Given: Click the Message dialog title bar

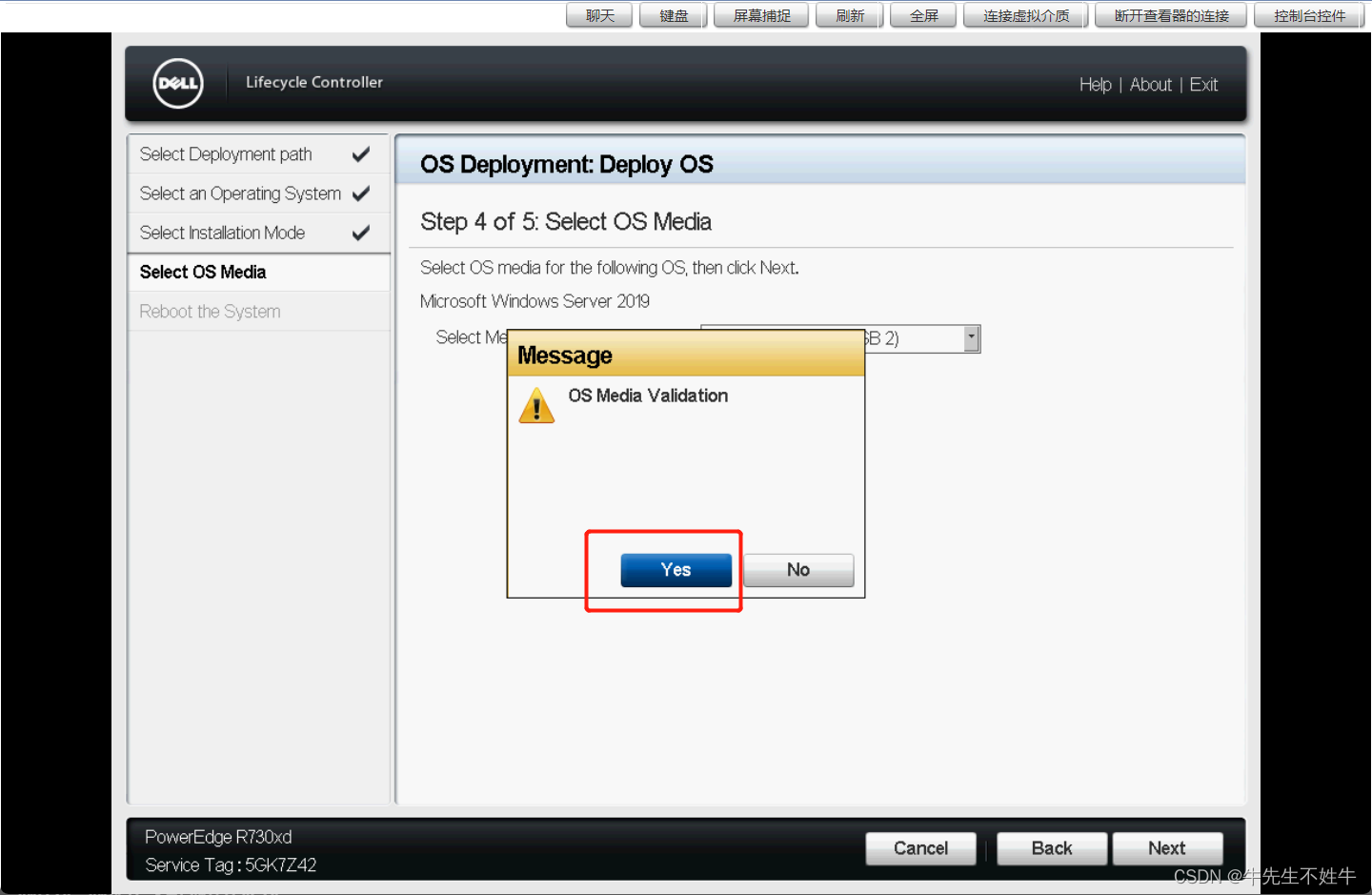Looking at the screenshot, I should (x=686, y=355).
